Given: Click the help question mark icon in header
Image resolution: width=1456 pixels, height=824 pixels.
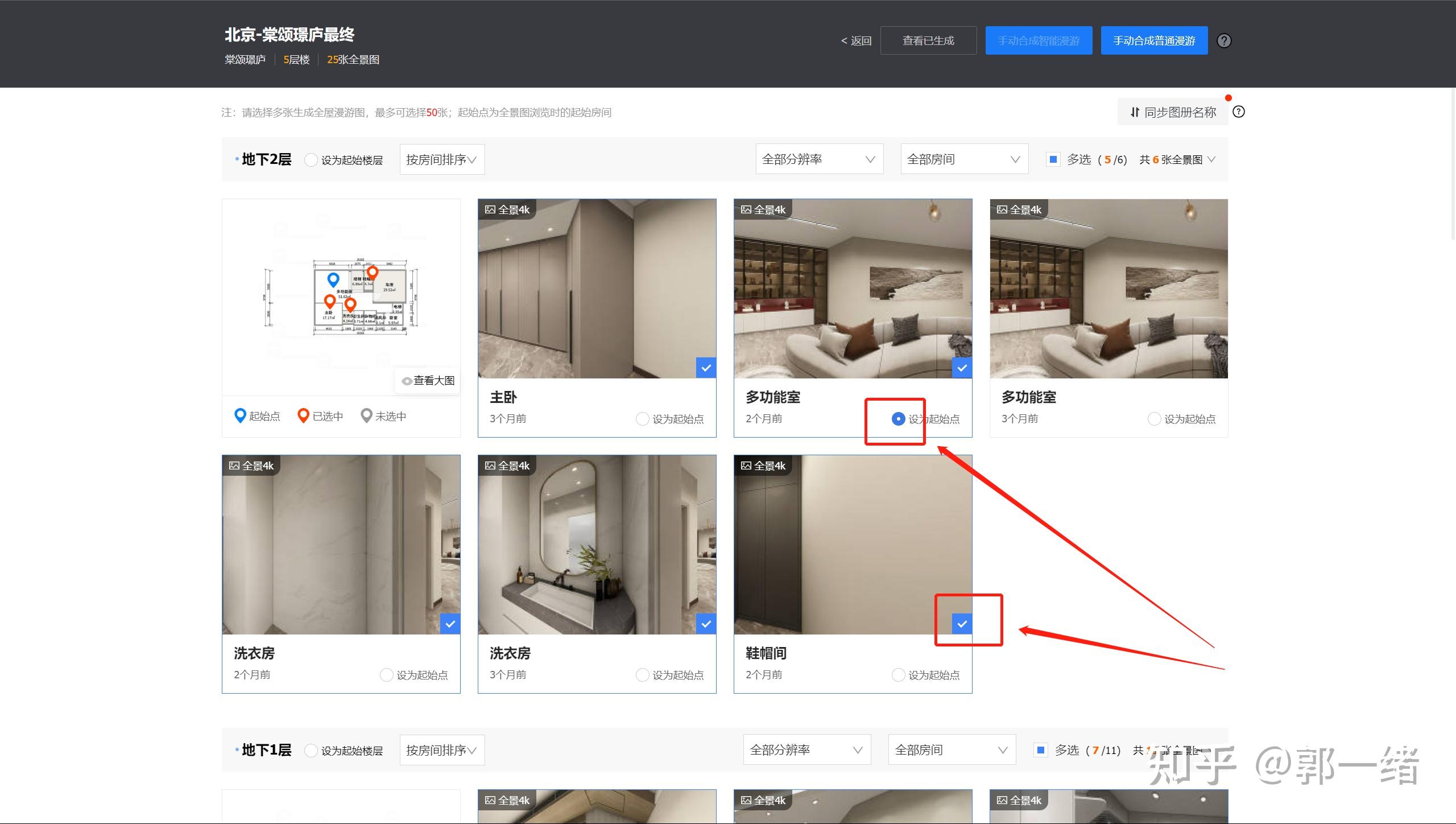Looking at the screenshot, I should 1224,41.
